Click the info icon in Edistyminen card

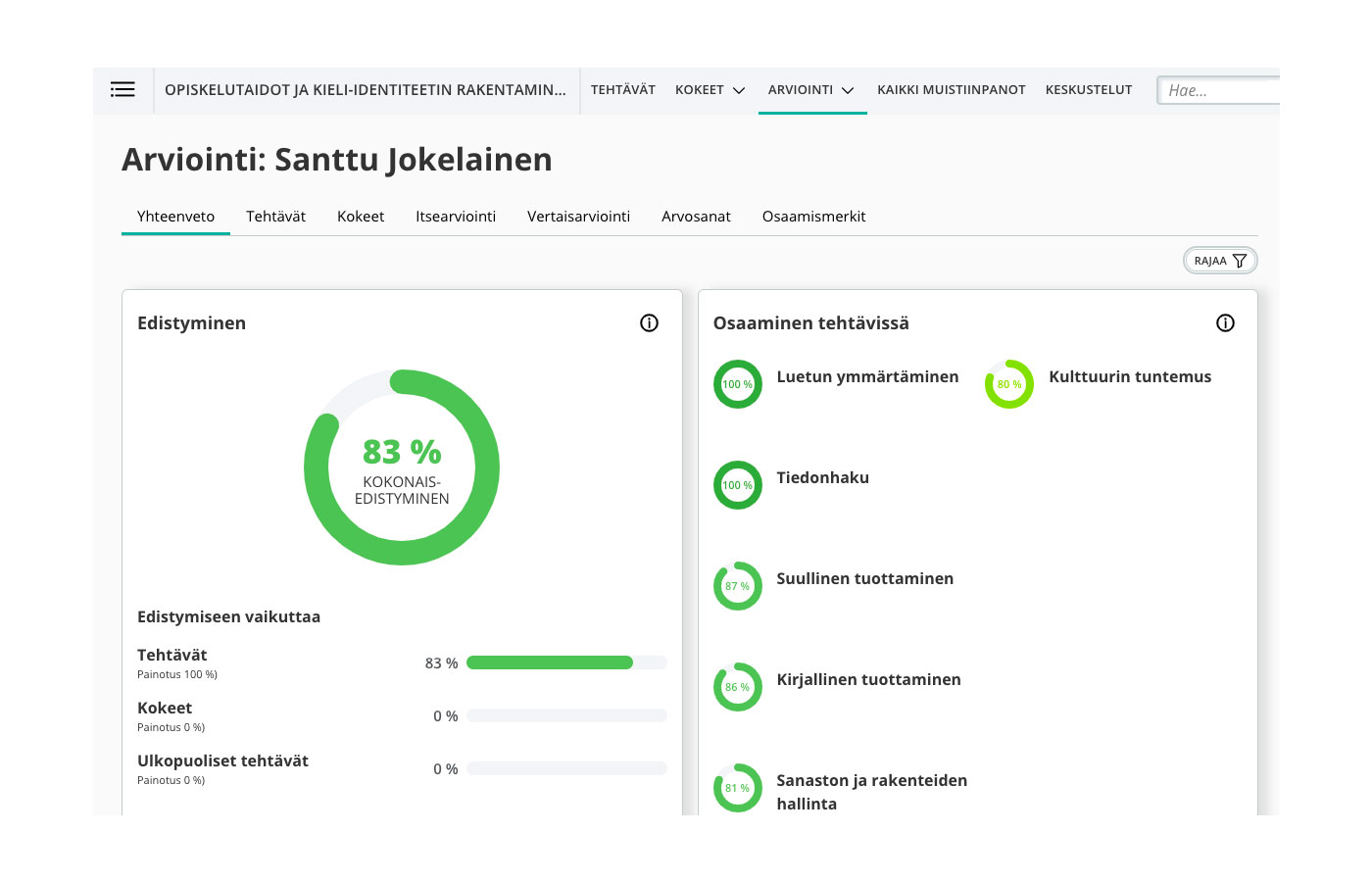[649, 323]
